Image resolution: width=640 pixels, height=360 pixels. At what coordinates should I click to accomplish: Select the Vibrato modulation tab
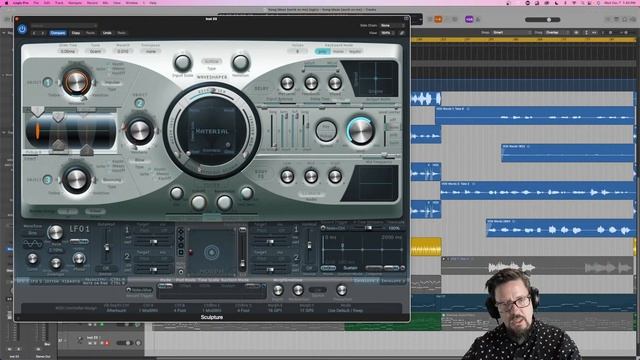click(71, 281)
